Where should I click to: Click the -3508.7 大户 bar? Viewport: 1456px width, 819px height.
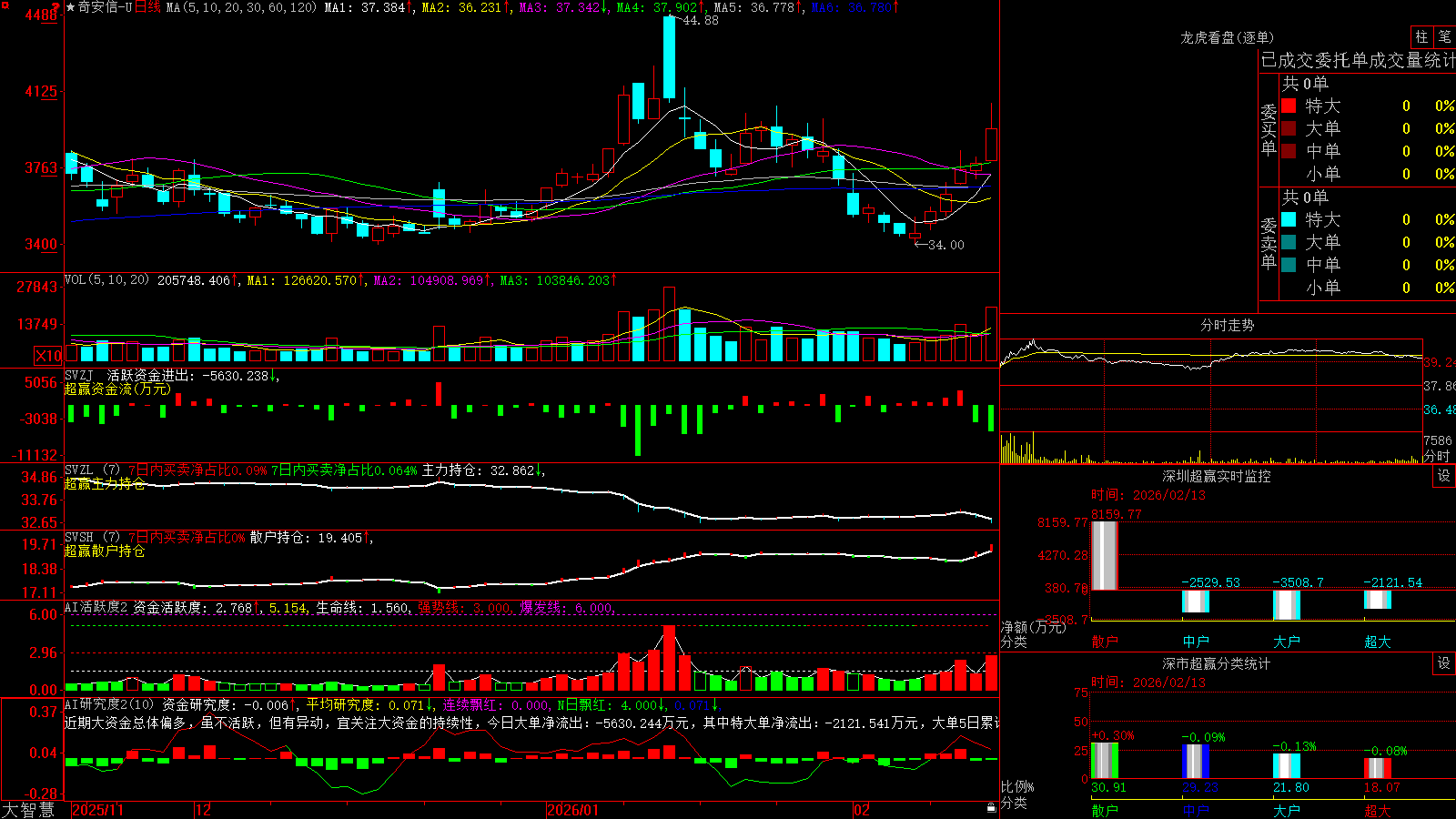tap(1287, 605)
